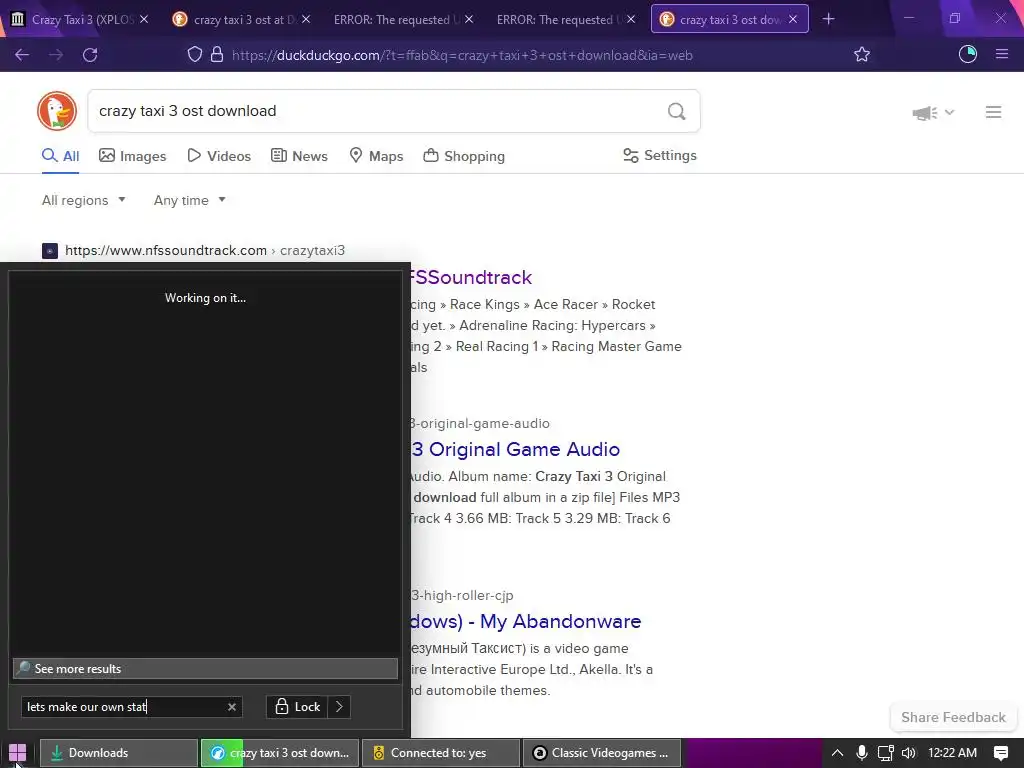The width and height of the screenshot is (1024, 768).
Task: Open 'Connected to: yes' taskbar item
Action: coord(441,753)
